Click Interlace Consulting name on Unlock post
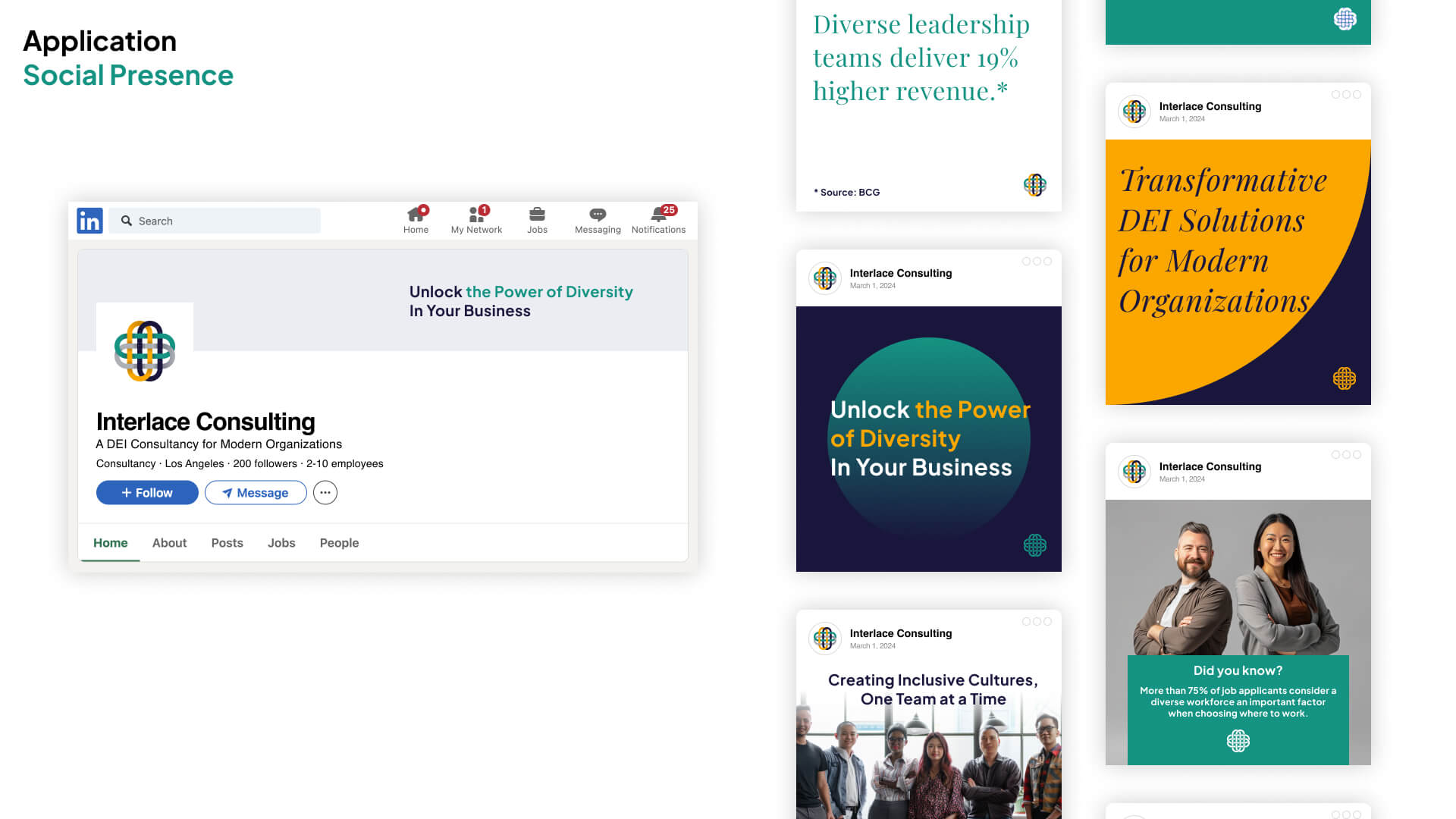The image size is (1456, 819). (x=901, y=273)
